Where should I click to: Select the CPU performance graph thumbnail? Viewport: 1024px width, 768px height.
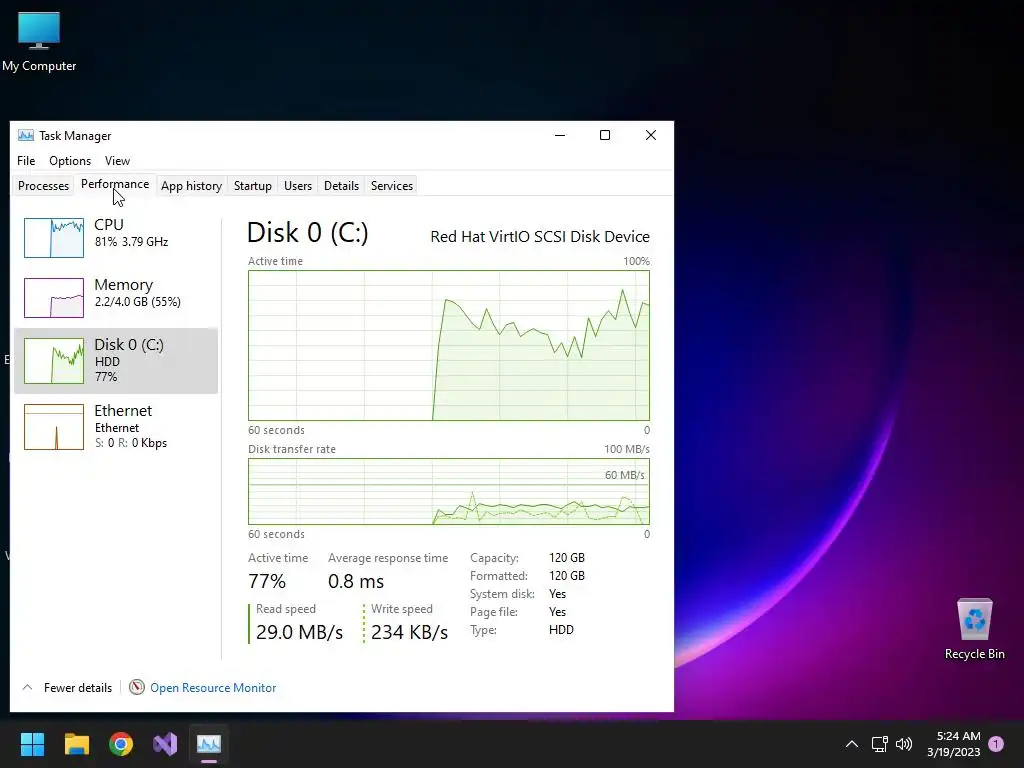click(x=54, y=238)
